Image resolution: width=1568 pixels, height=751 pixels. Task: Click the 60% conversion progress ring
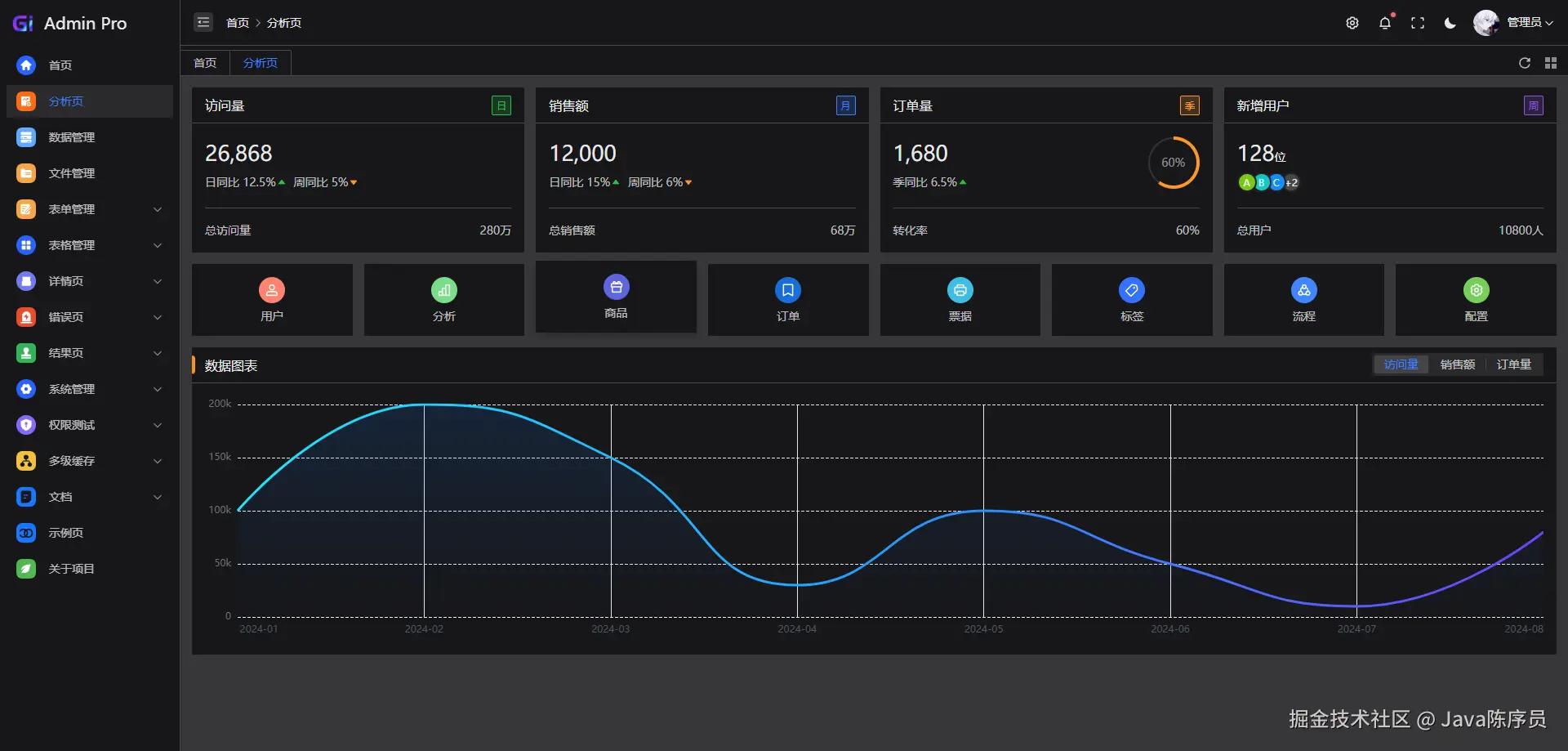tap(1174, 163)
